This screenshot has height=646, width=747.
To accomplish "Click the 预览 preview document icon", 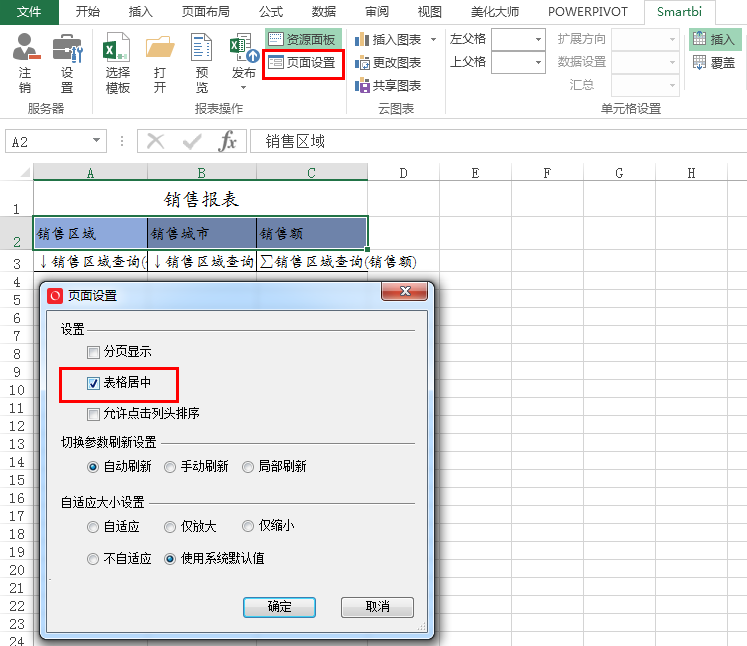I will pyautogui.click(x=202, y=47).
